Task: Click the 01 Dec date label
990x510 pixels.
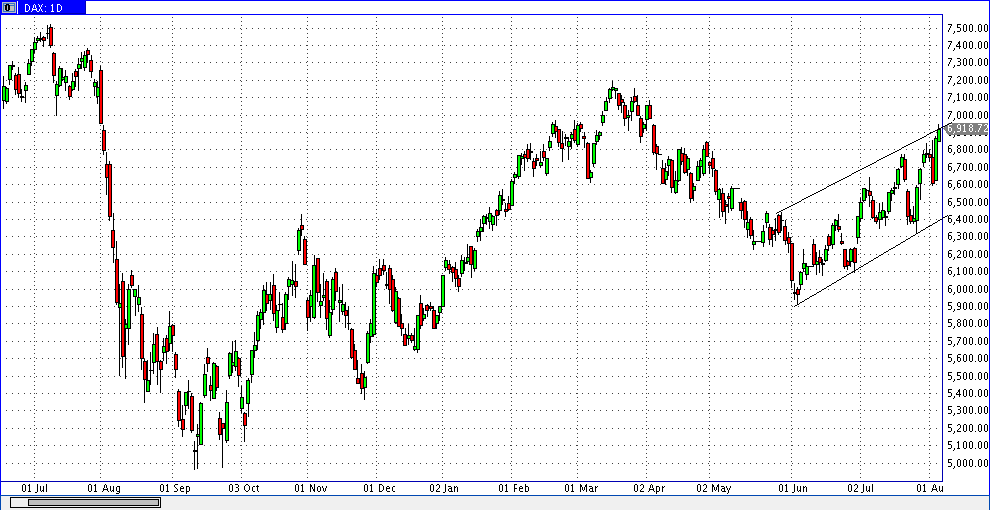Action: [380, 488]
